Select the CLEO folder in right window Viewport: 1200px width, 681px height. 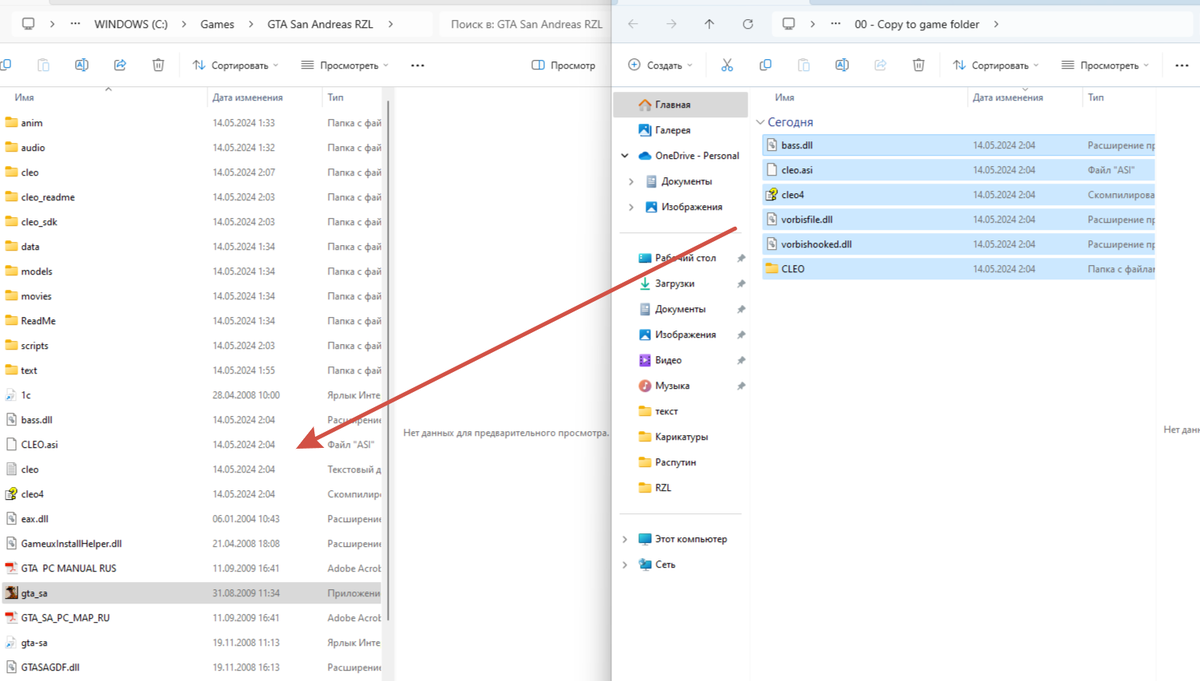pyautogui.click(x=958, y=269)
